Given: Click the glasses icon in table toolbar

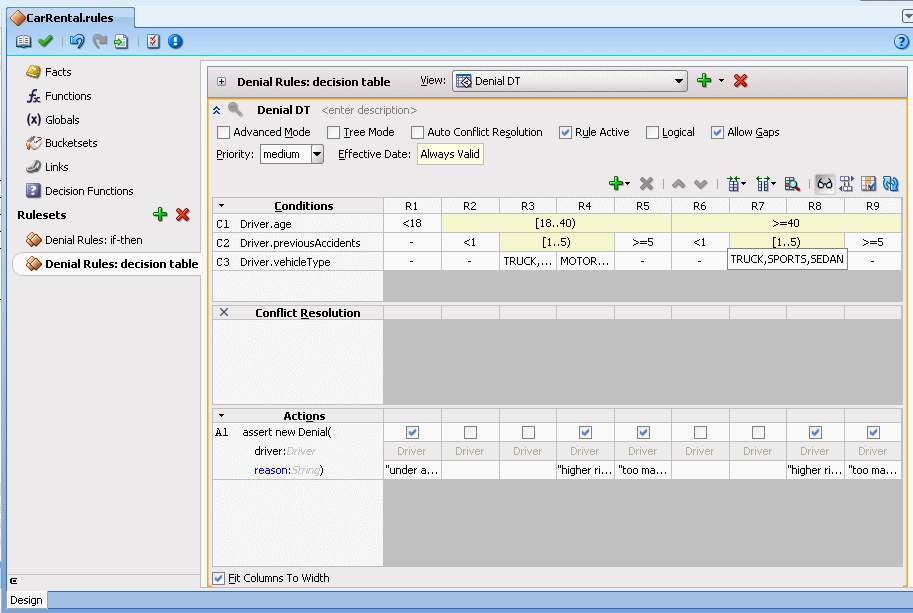Looking at the screenshot, I should tap(825, 184).
